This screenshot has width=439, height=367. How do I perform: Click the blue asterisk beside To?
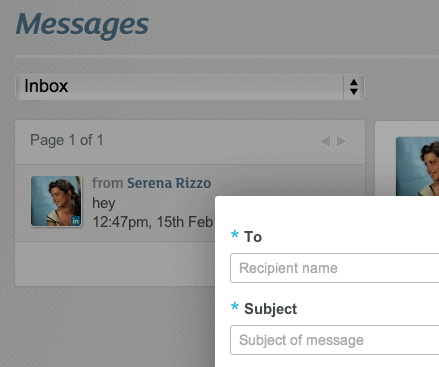pos(235,234)
